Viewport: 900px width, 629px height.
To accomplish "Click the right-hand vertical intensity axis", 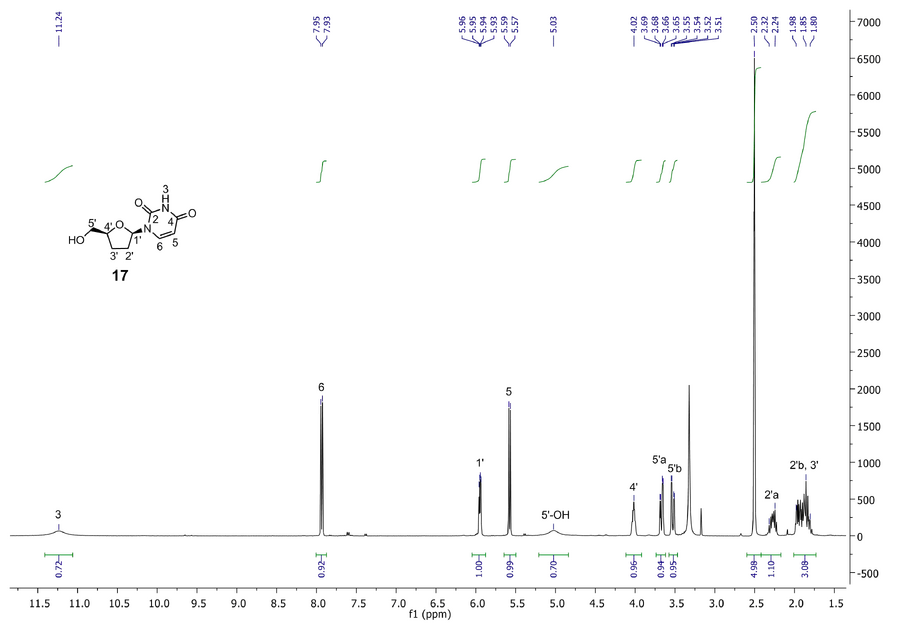I will tap(848, 300).
